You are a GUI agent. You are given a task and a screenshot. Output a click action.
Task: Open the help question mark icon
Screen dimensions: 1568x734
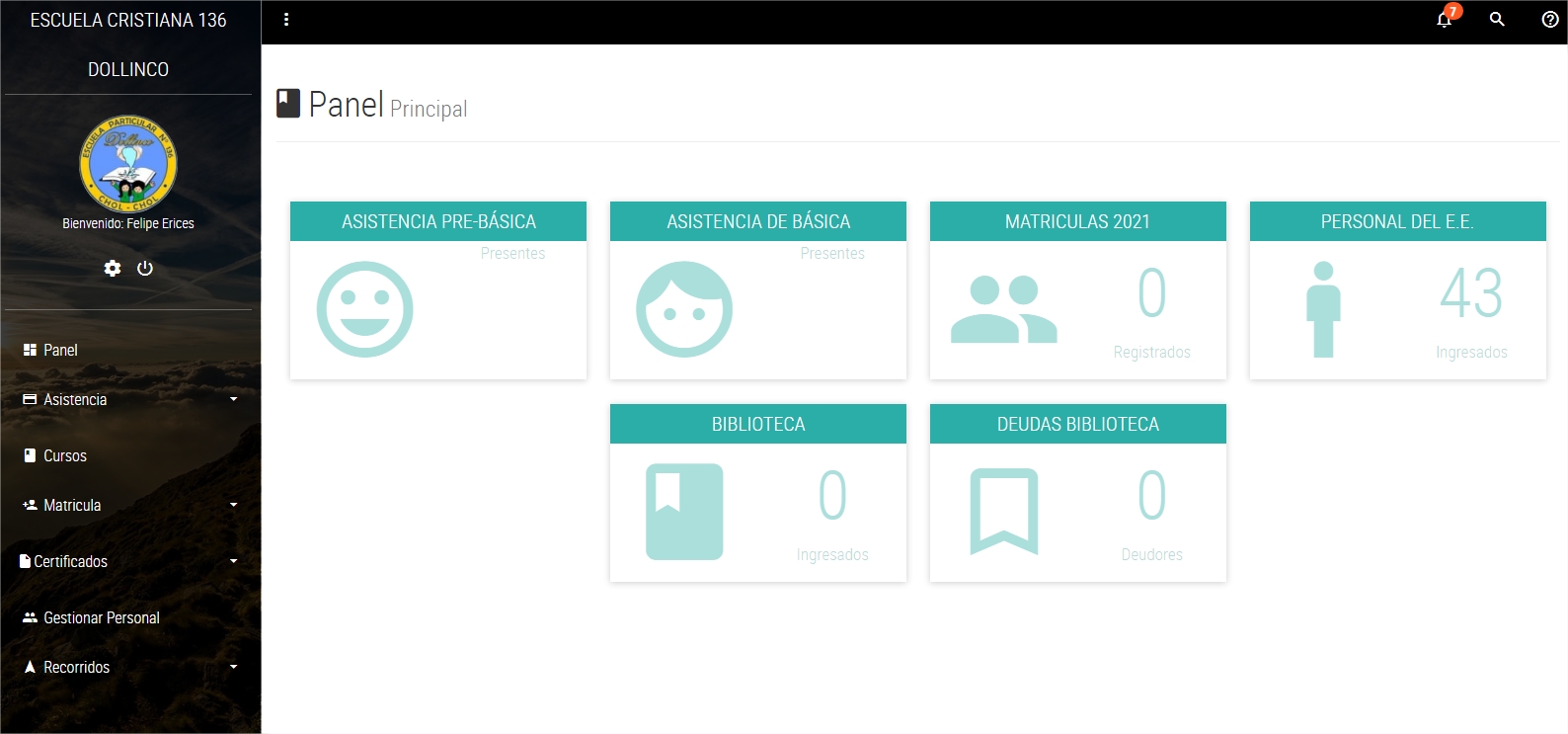(x=1550, y=20)
